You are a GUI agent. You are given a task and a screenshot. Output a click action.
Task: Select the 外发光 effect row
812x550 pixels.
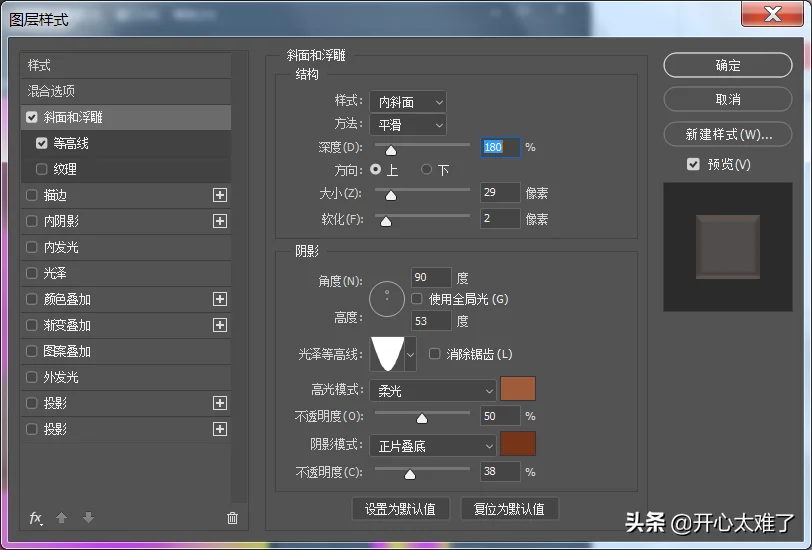point(126,377)
